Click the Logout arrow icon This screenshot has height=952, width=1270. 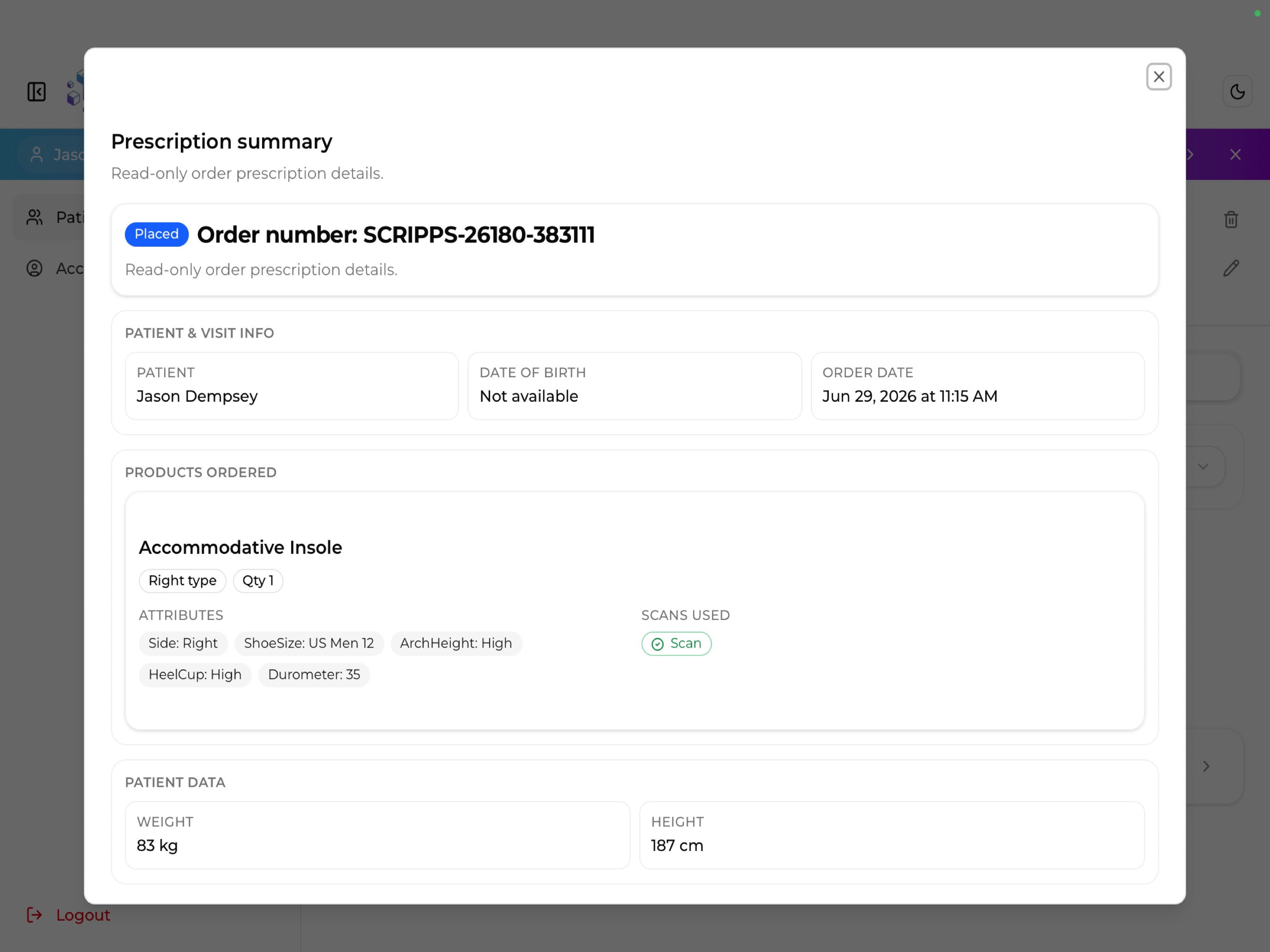(35, 915)
